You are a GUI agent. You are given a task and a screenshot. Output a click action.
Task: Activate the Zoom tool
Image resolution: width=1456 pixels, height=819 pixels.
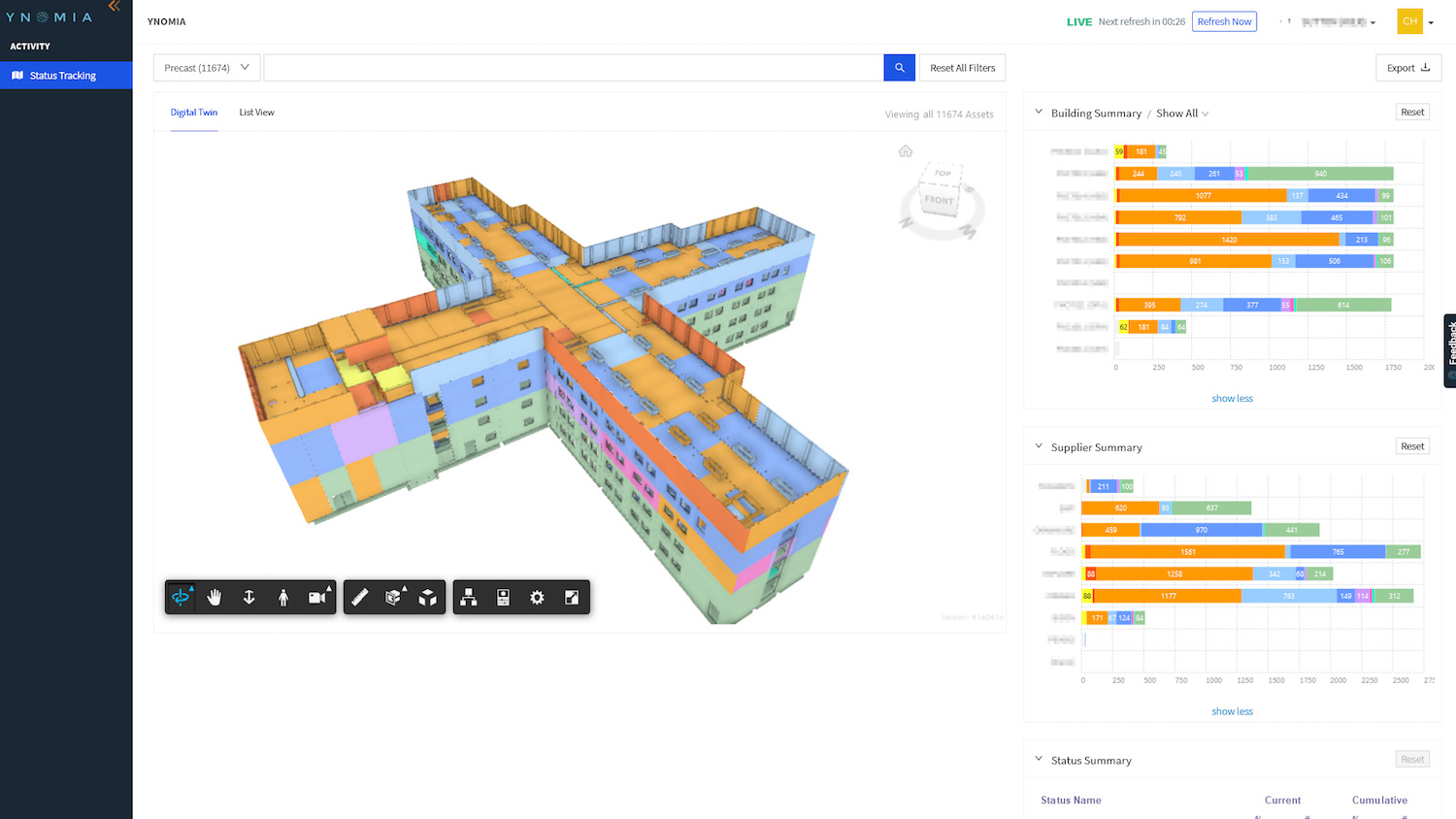pos(248,597)
